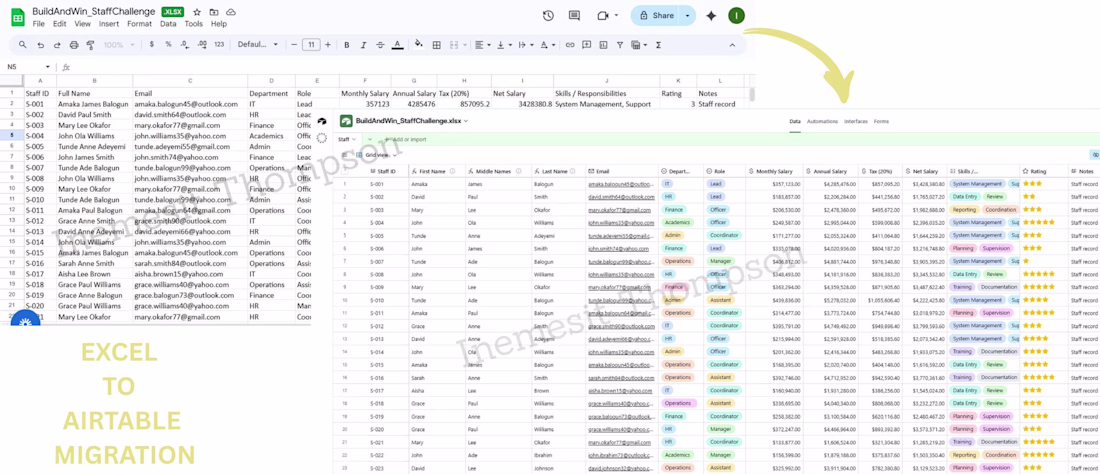Open the comments icon in Sheets

(575, 15)
